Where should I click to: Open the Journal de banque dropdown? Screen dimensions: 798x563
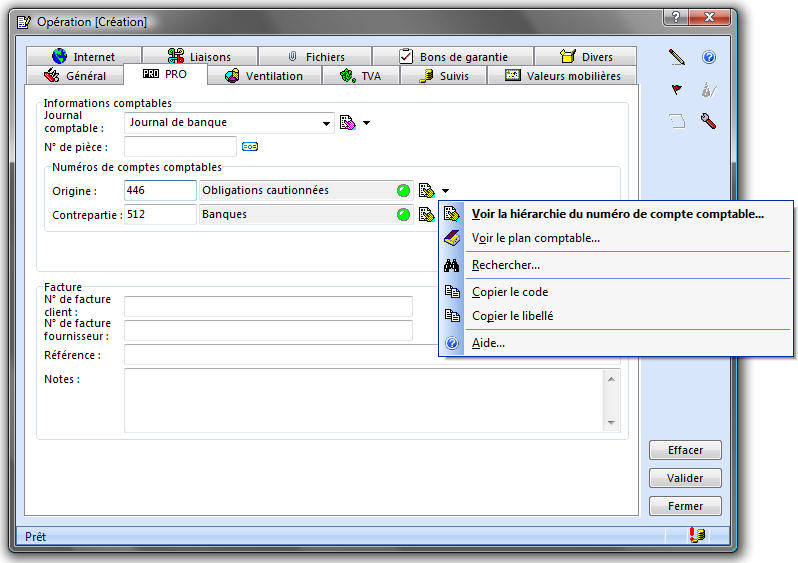[326, 123]
